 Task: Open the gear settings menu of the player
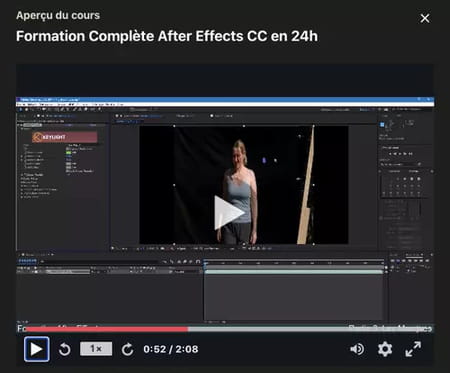click(x=385, y=349)
